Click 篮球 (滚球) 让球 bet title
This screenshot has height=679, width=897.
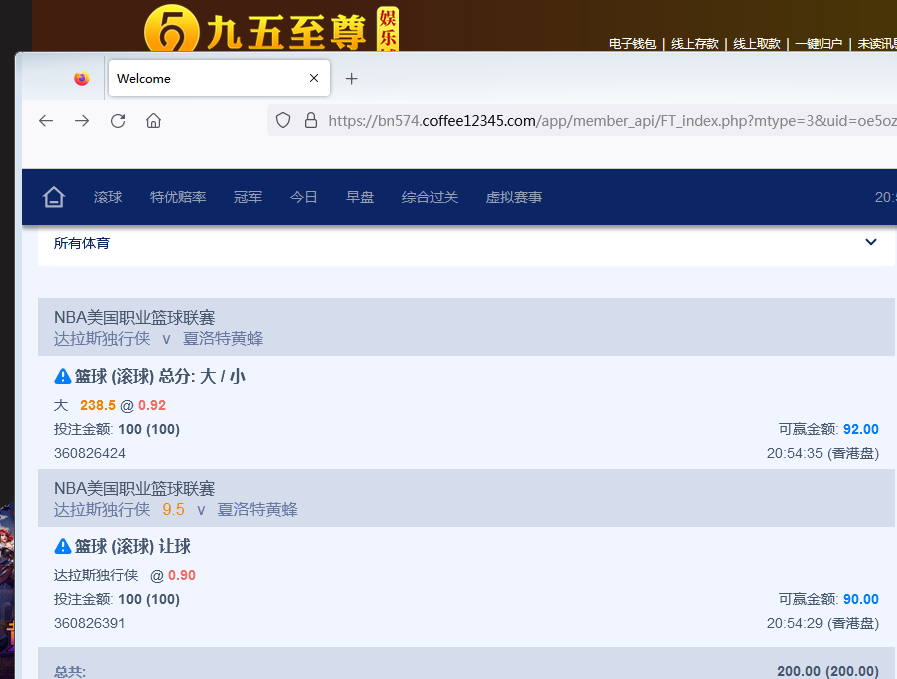point(133,547)
